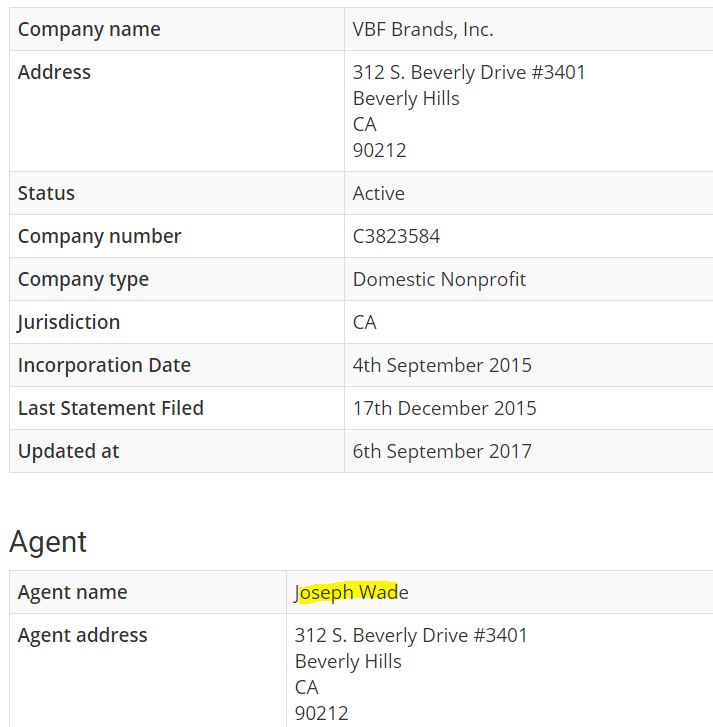This screenshot has height=727, width=713.
Task: Click the company Address row label
Action: point(54,72)
